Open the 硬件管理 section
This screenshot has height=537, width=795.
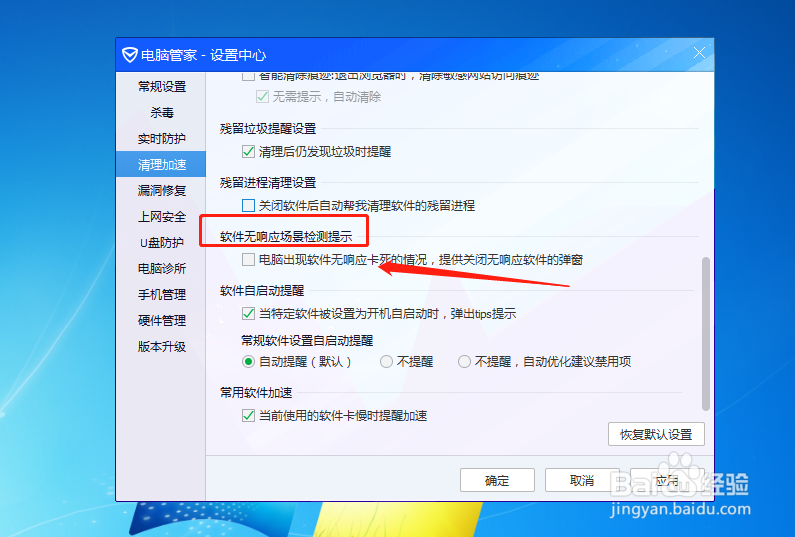162,320
